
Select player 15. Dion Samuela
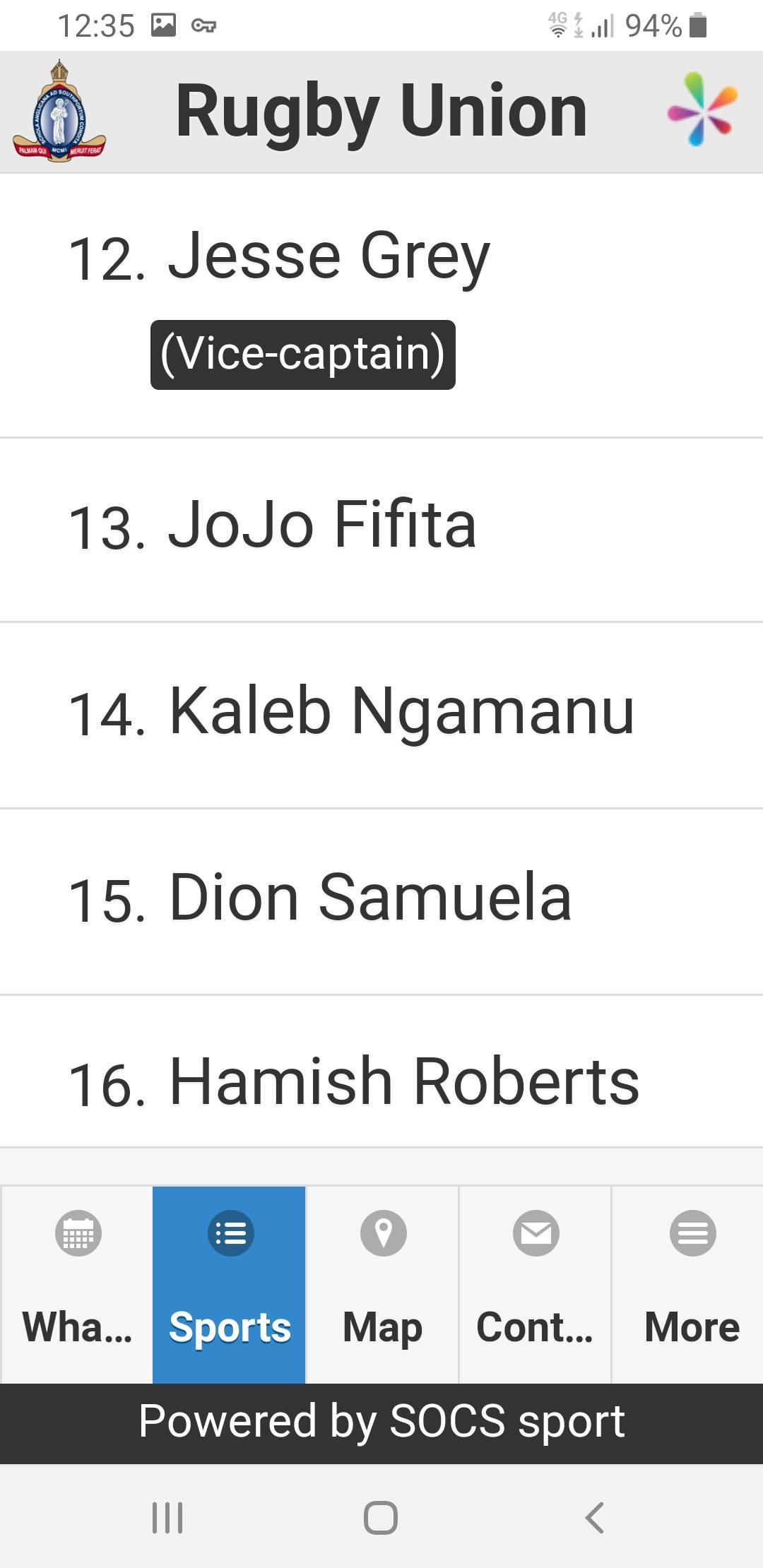pos(381,902)
